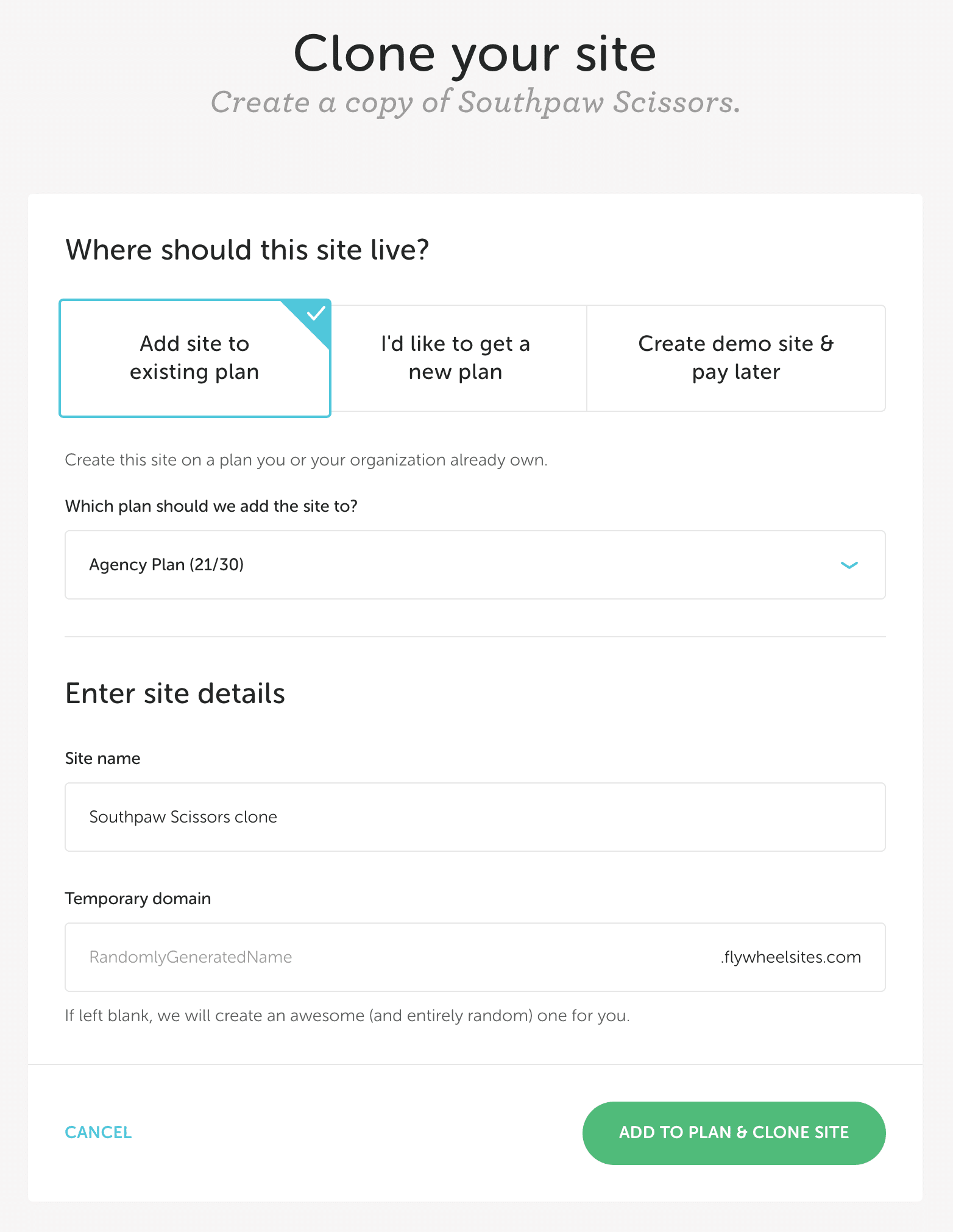Click the Site name input field
The height and width of the screenshot is (1232, 953).
point(474,817)
